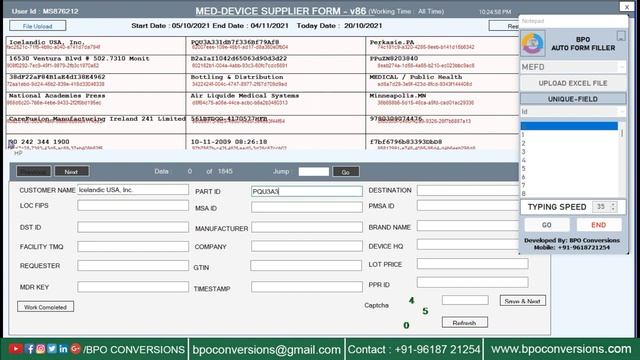Screen dimensions: 640x360
Task: Click the Twitter icon in the footer banner
Action: (52, 349)
